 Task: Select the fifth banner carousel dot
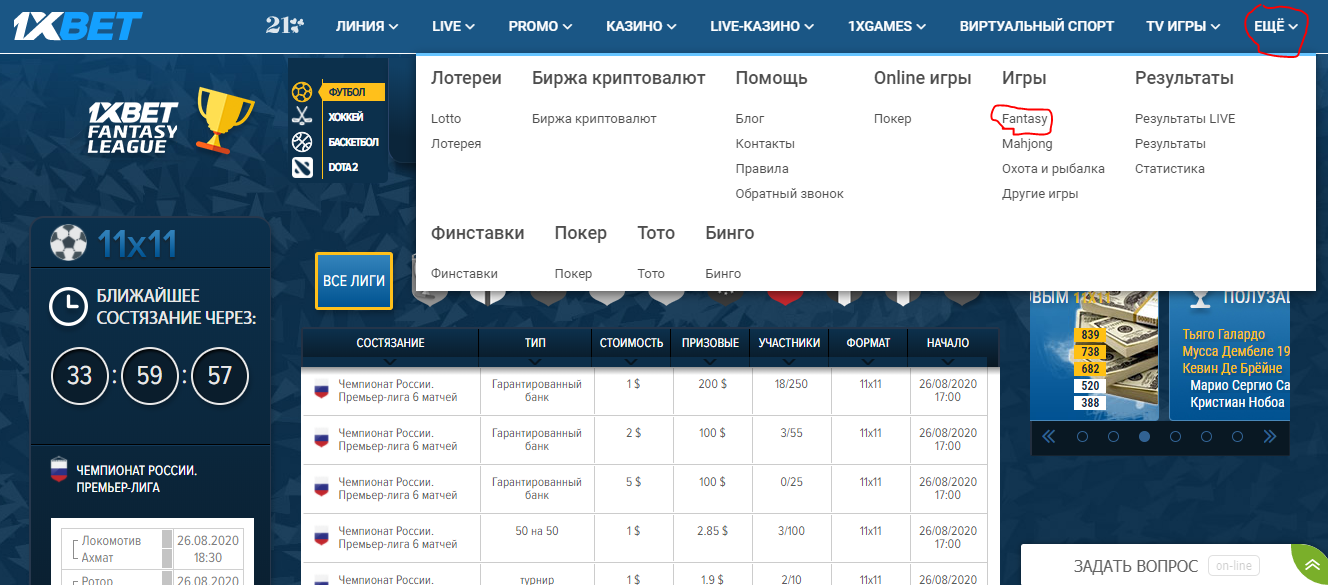pos(1206,436)
